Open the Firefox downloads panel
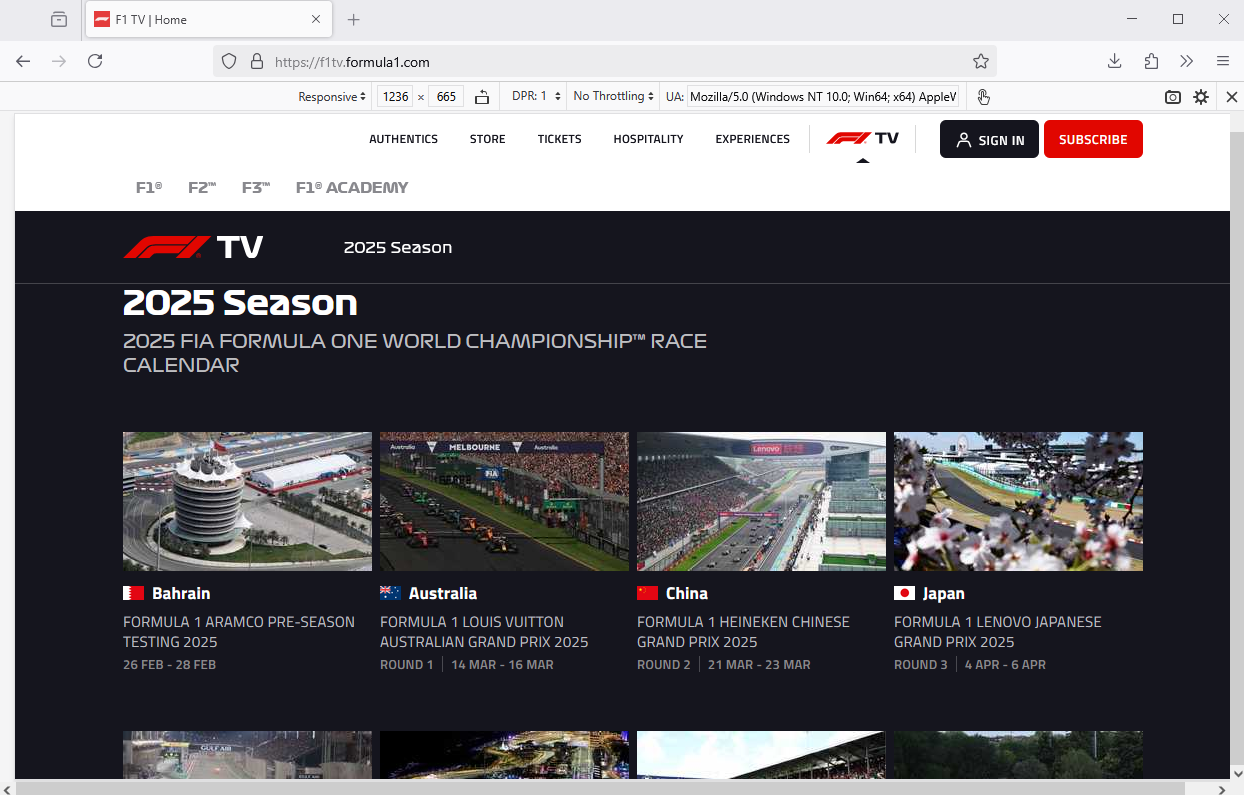1244x795 pixels. pos(1115,61)
